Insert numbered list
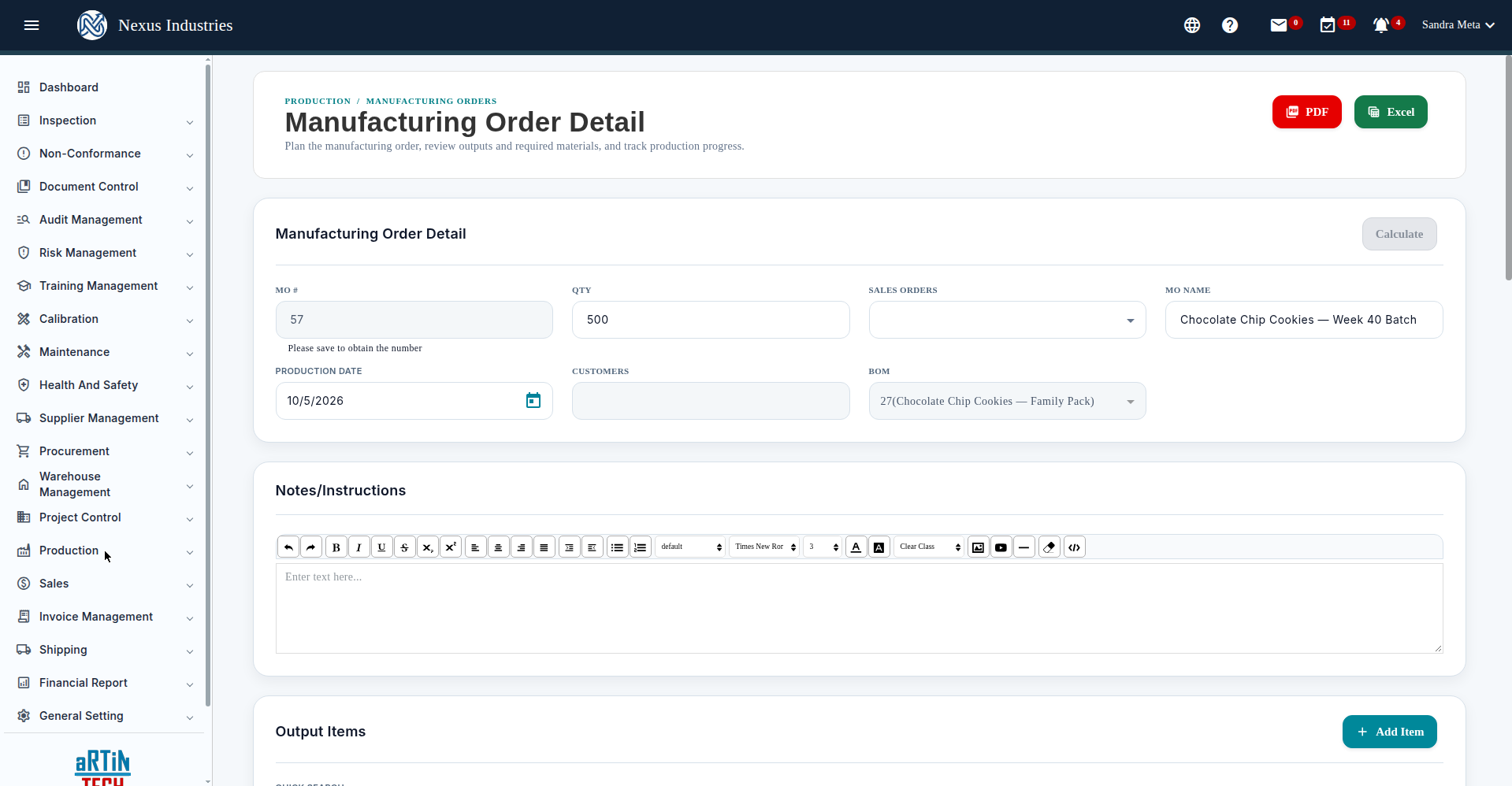The height and width of the screenshot is (786, 1512). 641,547
